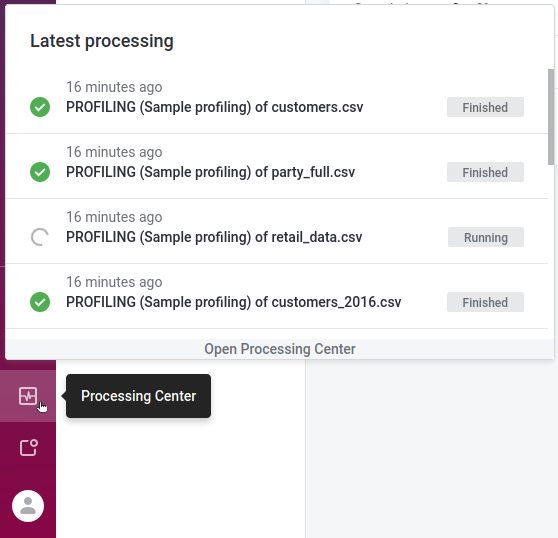Click the Processing Center tooltip label
Image resolution: width=558 pixels, height=538 pixels.
point(138,396)
